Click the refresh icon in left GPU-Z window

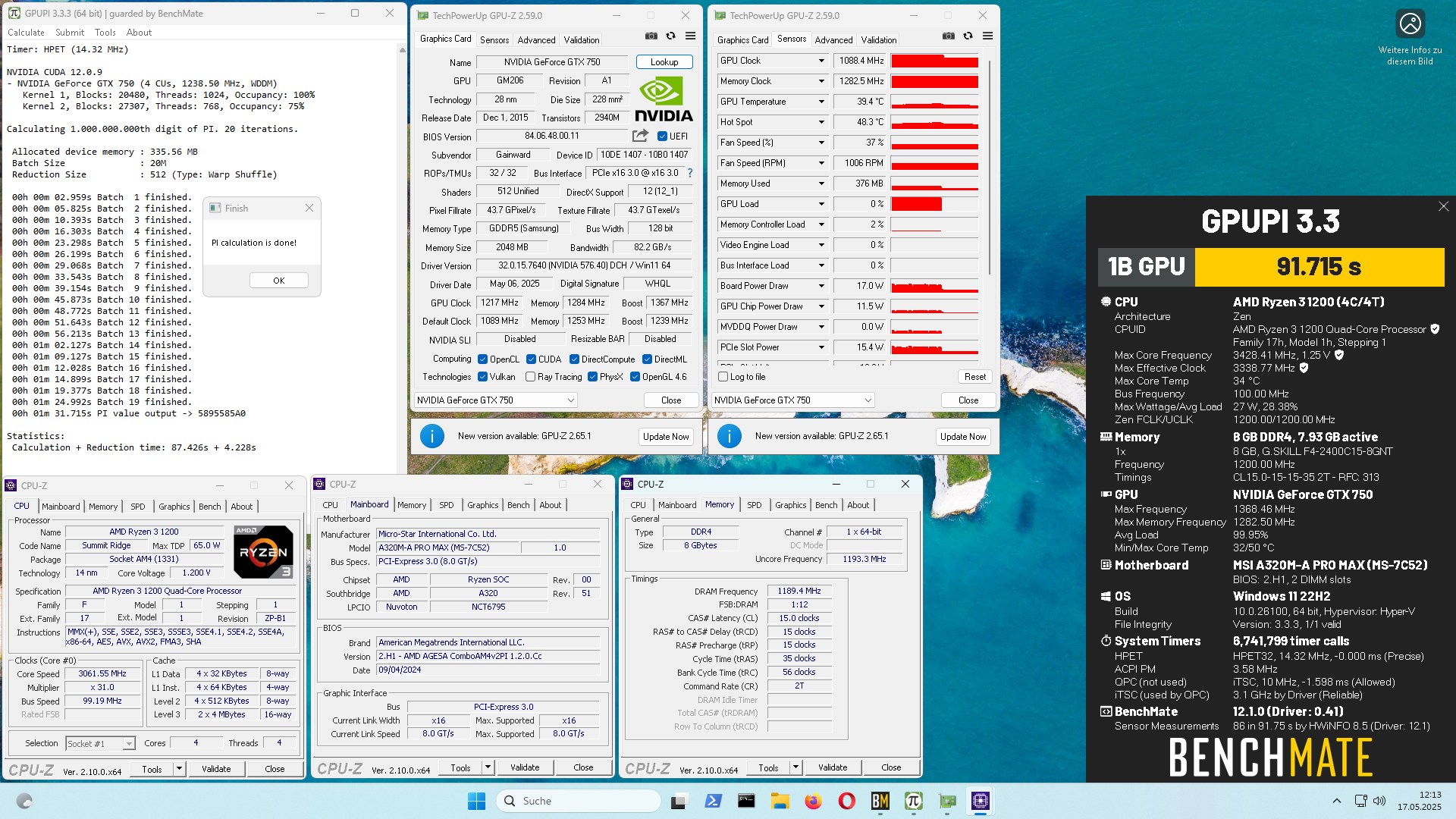(670, 36)
